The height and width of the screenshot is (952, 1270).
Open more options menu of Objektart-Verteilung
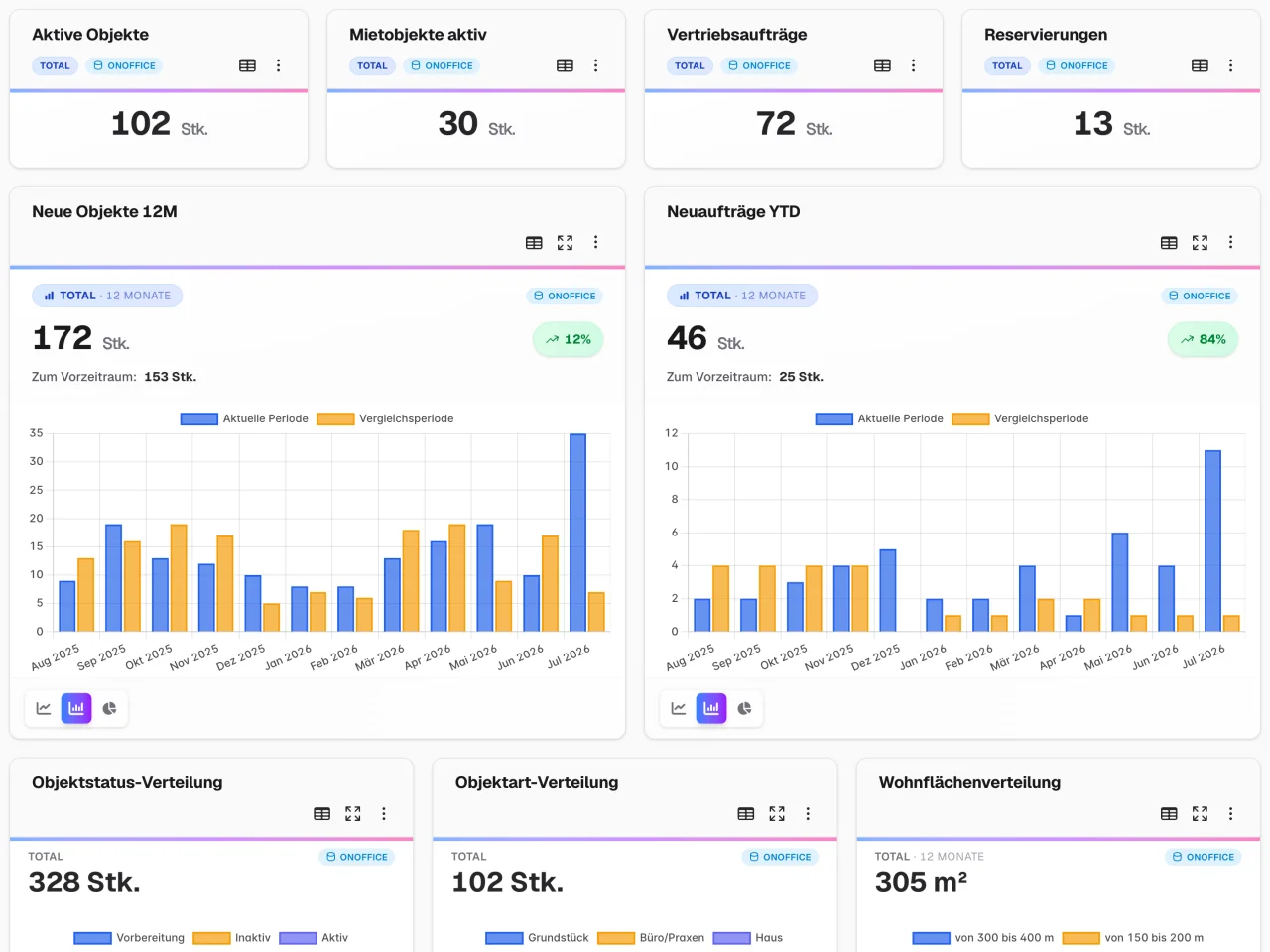pyautogui.click(x=808, y=813)
